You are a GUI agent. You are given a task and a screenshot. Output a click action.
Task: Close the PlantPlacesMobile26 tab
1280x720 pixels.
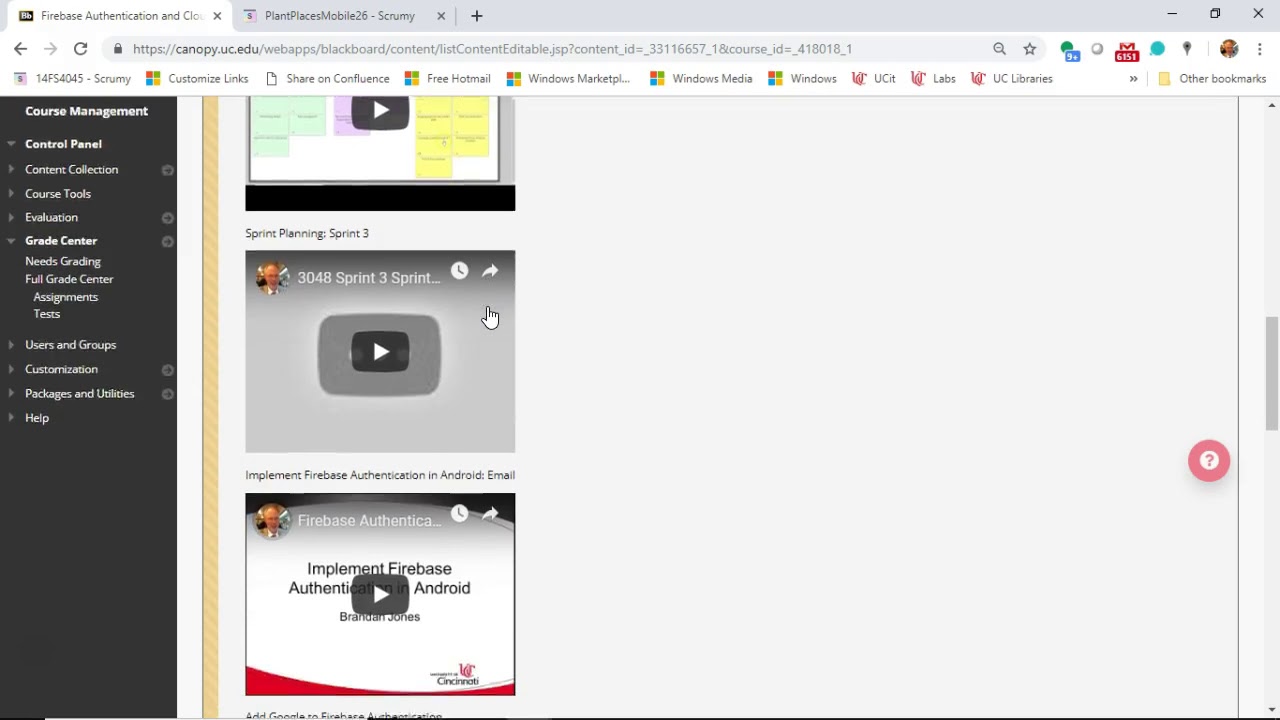coord(441,16)
